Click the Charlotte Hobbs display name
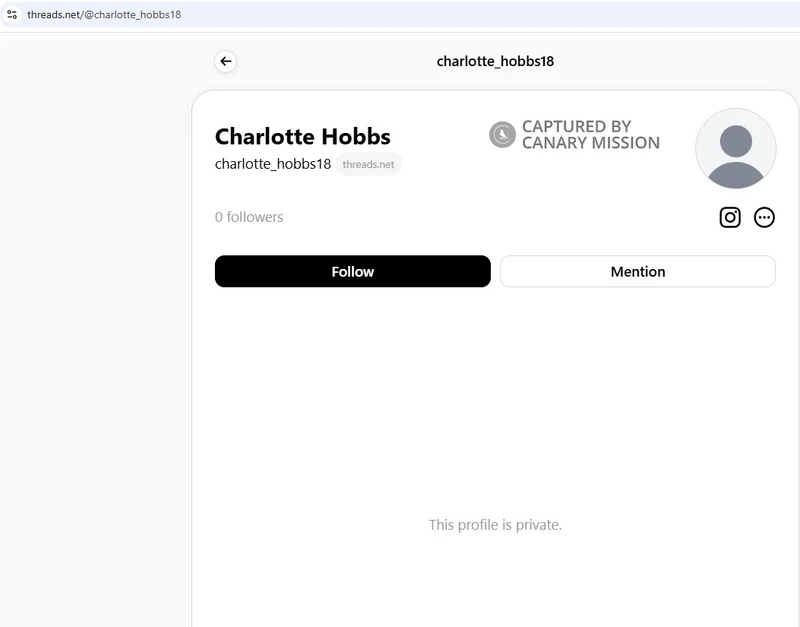 pyautogui.click(x=302, y=136)
